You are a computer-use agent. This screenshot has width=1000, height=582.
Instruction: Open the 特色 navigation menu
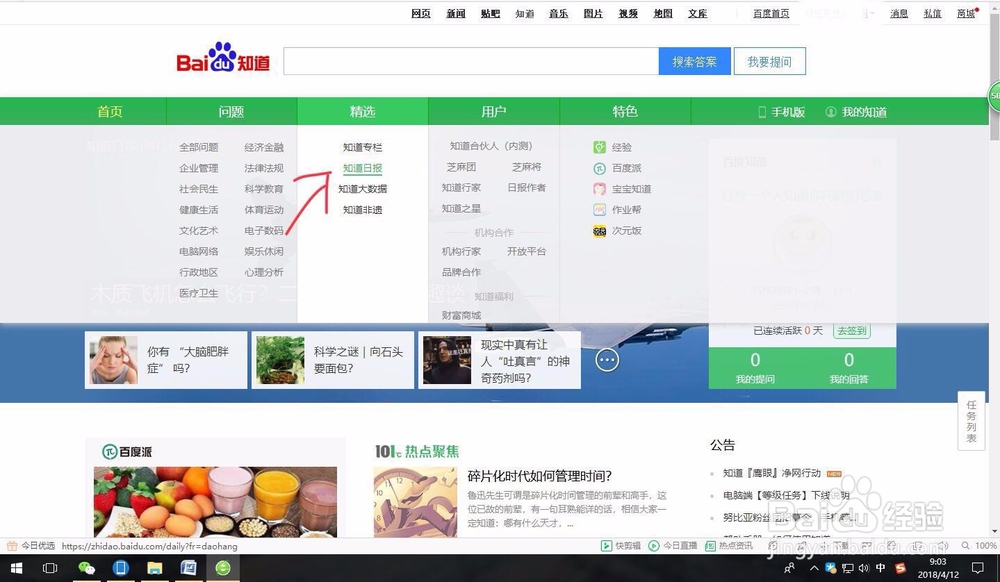(x=625, y=111)
